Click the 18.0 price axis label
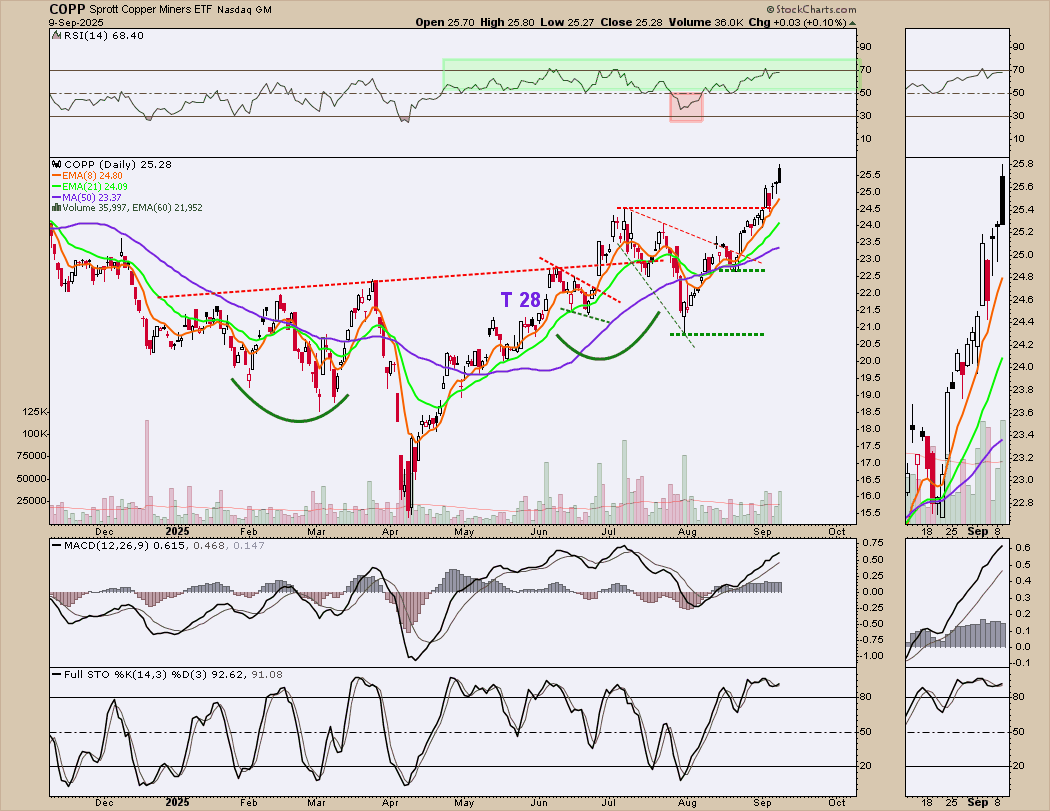Screen dimensions: 1050x811 pos(871,429)
